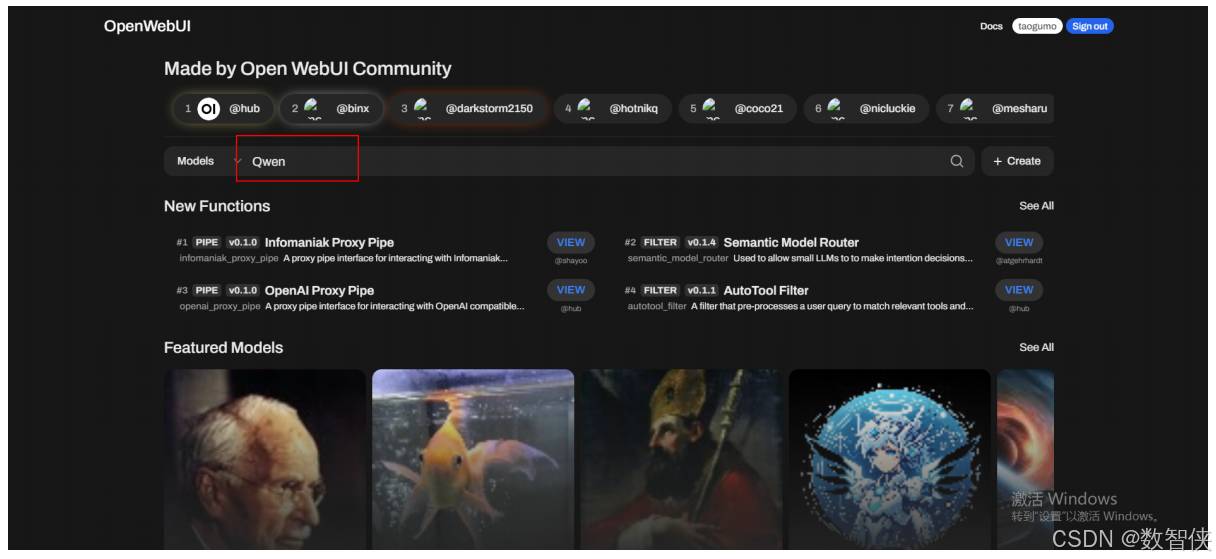The width and height of the screenshot is (1216, 559).
Task: Click the Made by Open WebUI Community heading
Action: pyautogui.click(x=308, y=69)
